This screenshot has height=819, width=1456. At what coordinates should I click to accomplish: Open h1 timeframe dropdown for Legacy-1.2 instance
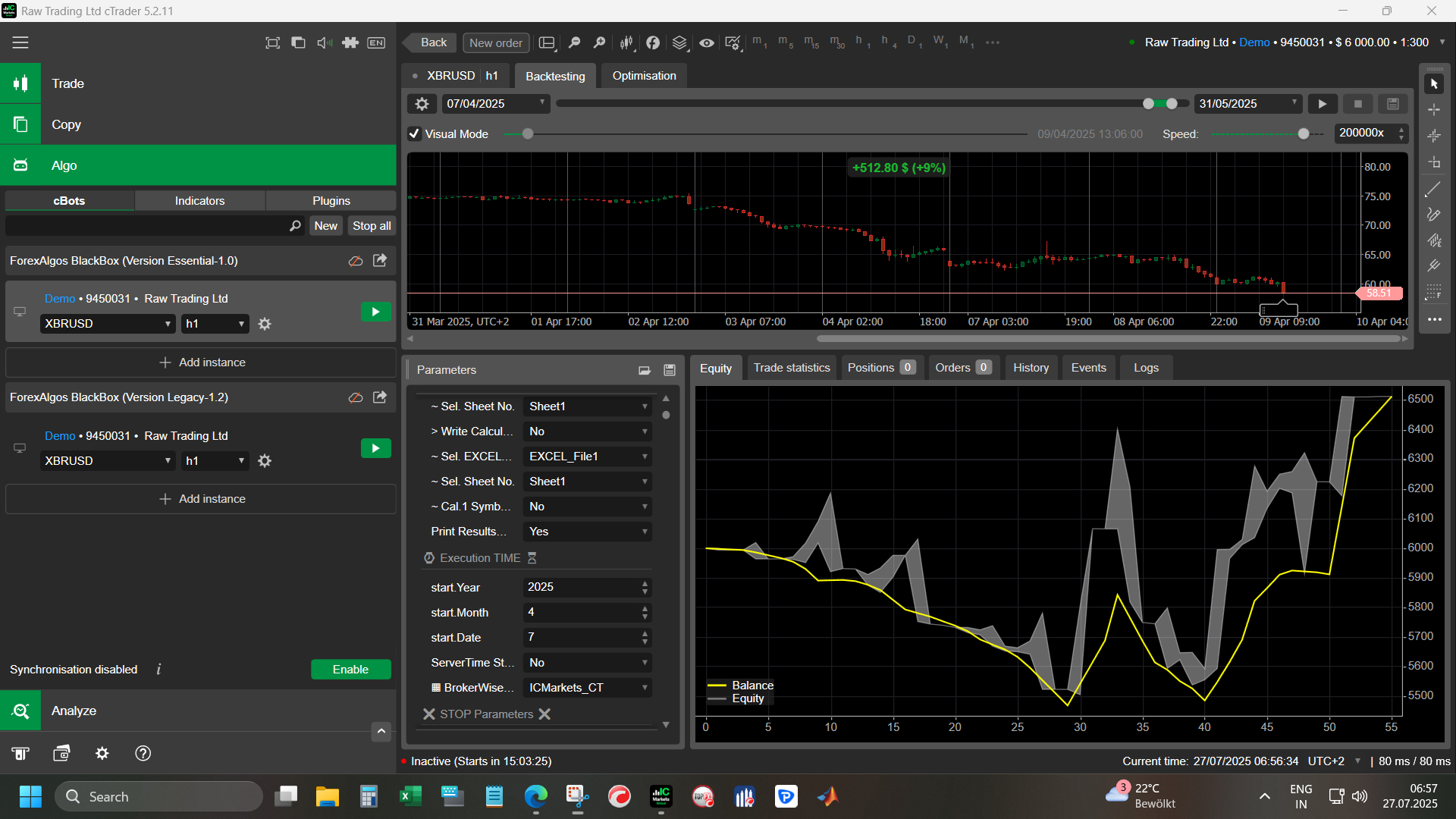[215, 461]
